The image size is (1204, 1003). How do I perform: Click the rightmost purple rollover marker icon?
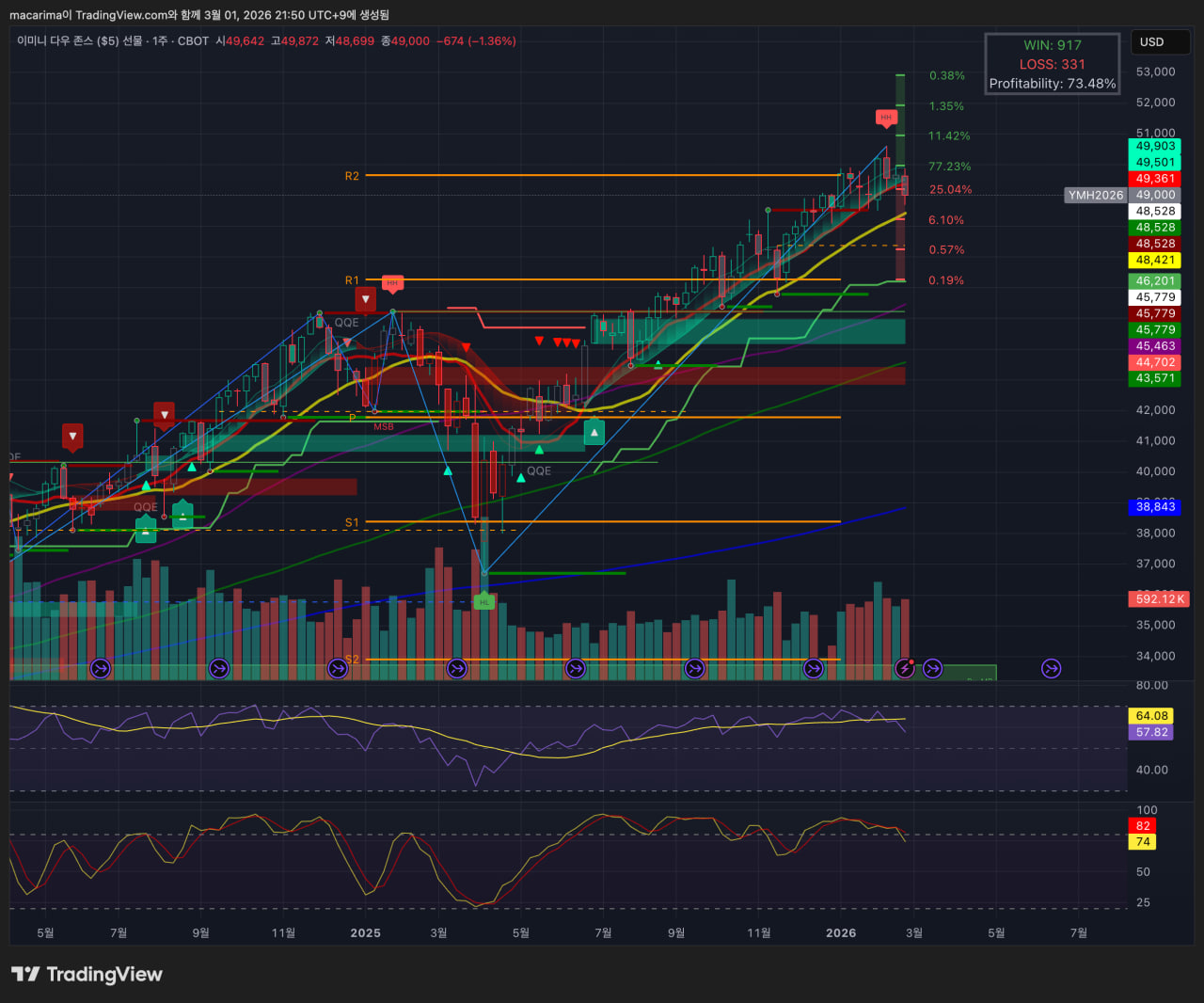pos(1051,668)
